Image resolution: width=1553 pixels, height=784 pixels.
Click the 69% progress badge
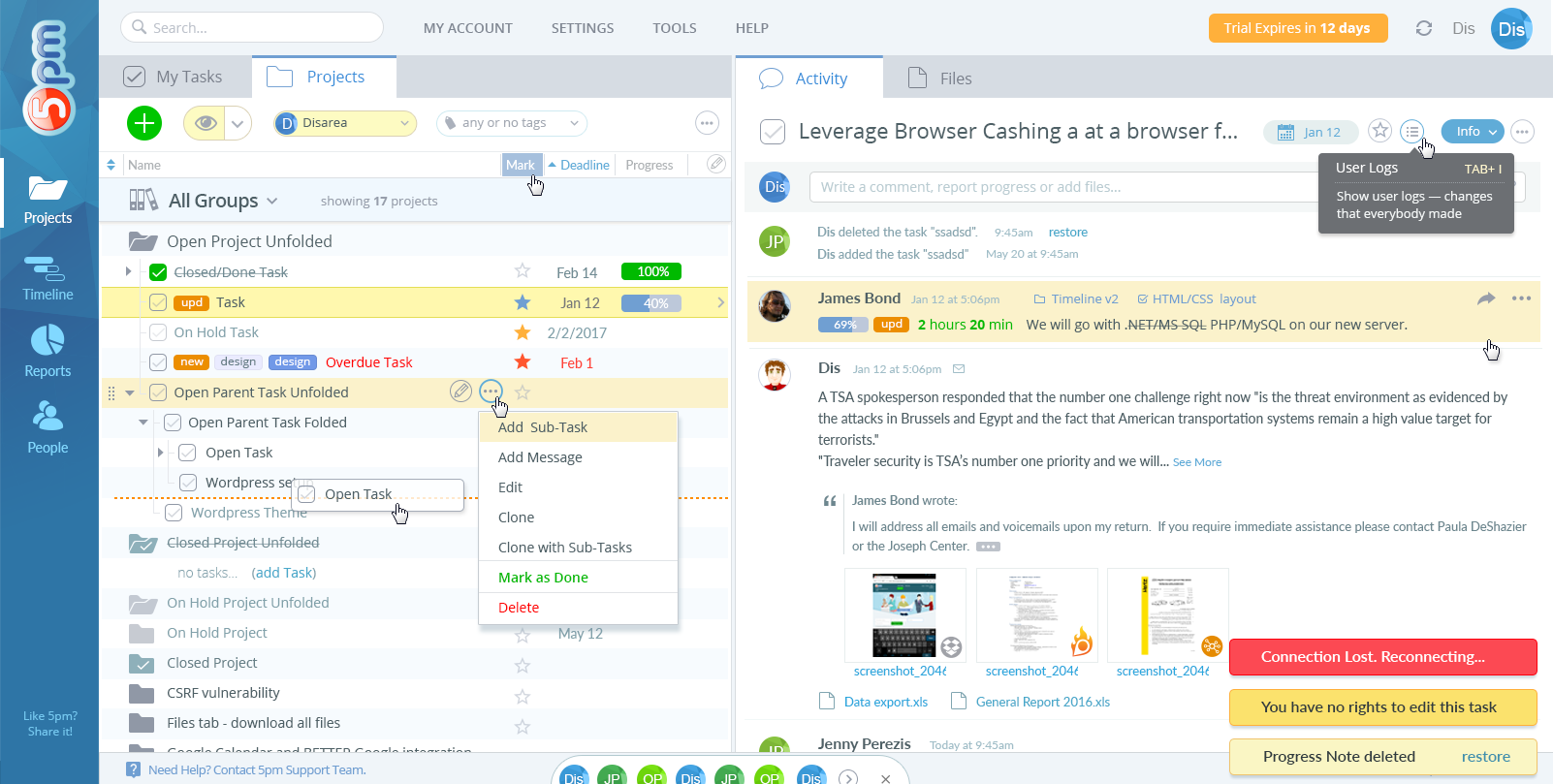click(x=844, y=325)
